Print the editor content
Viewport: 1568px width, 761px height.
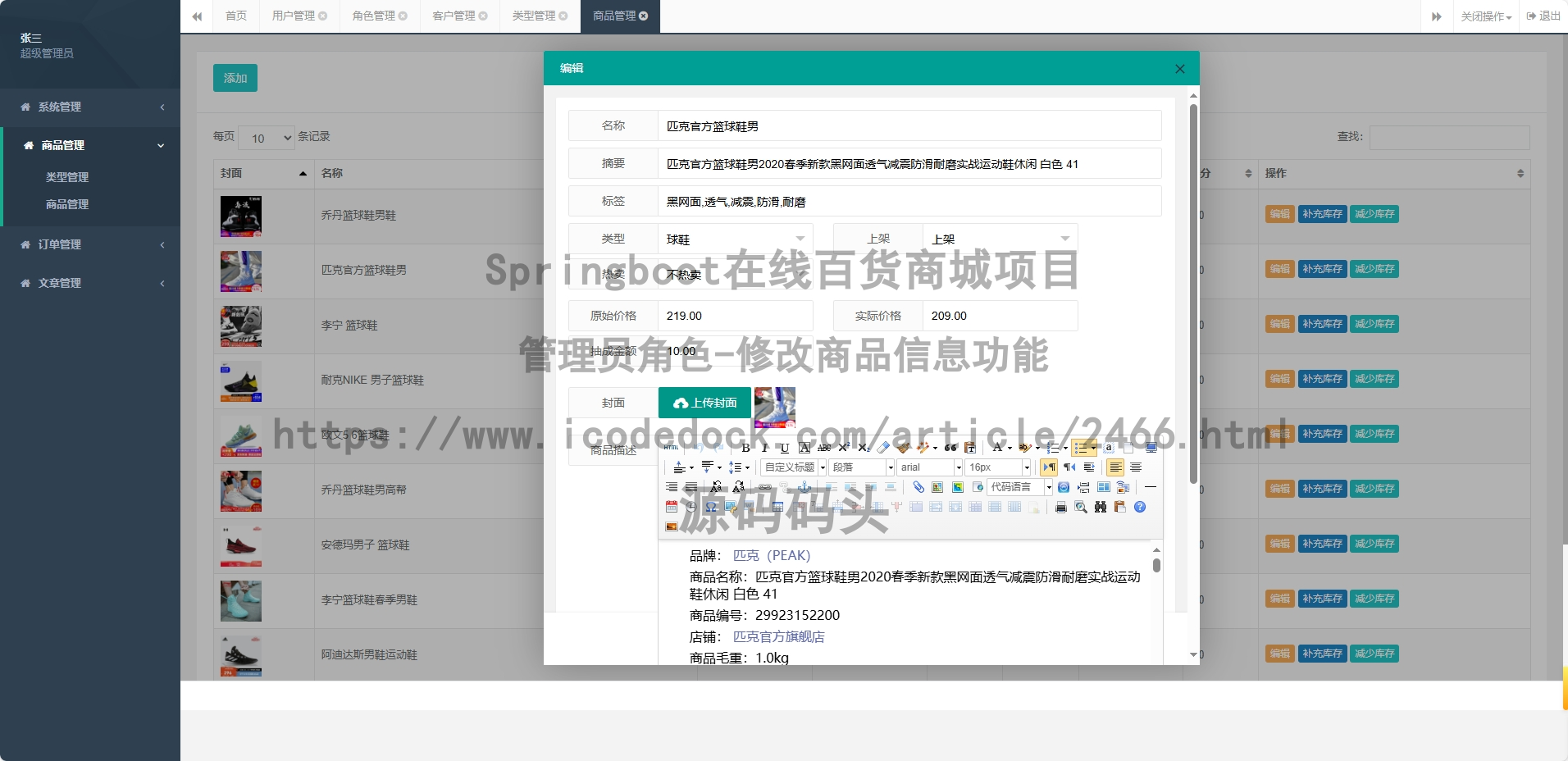[1061, 507]
